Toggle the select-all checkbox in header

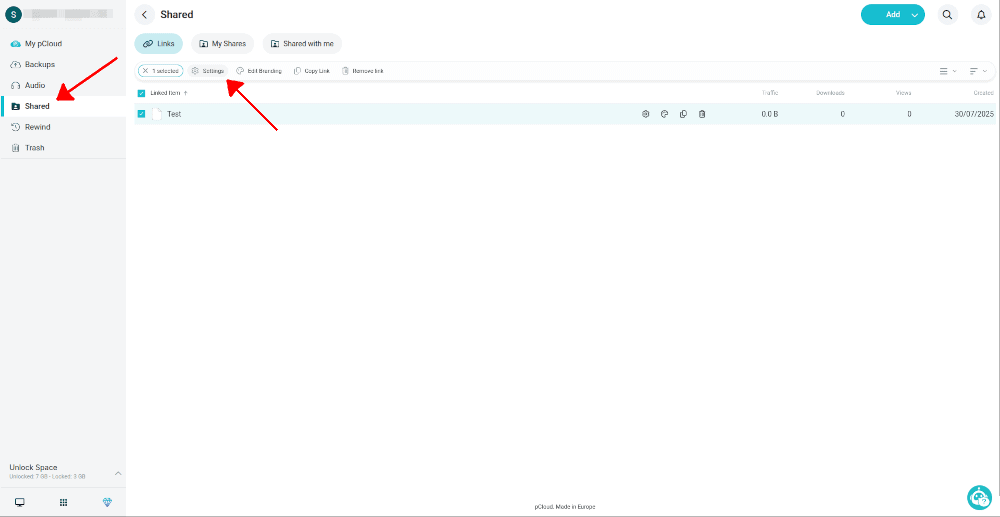tap(142, 93)
